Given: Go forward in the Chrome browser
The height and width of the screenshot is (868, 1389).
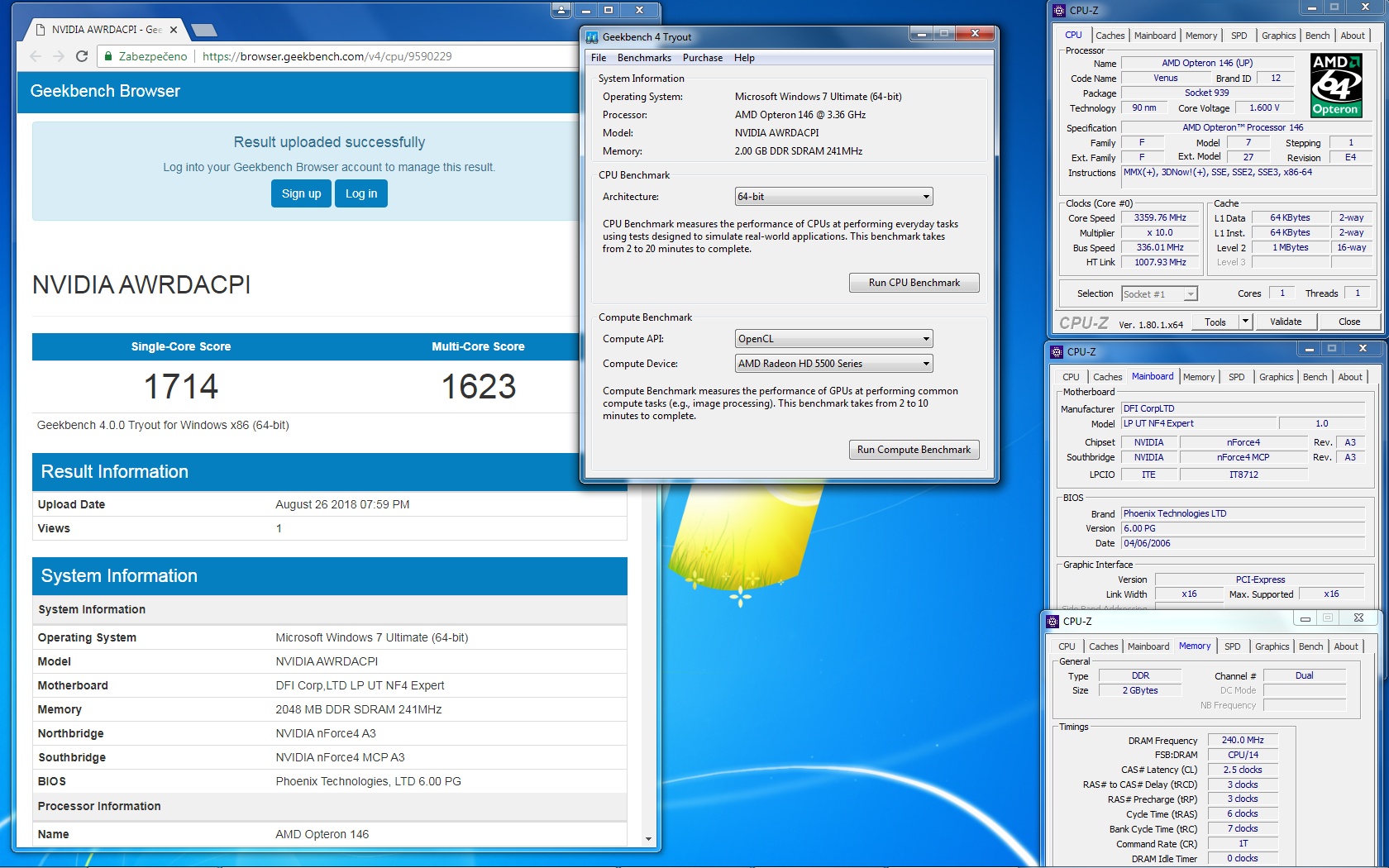Looking at the screenshot, I should (58, 56).
